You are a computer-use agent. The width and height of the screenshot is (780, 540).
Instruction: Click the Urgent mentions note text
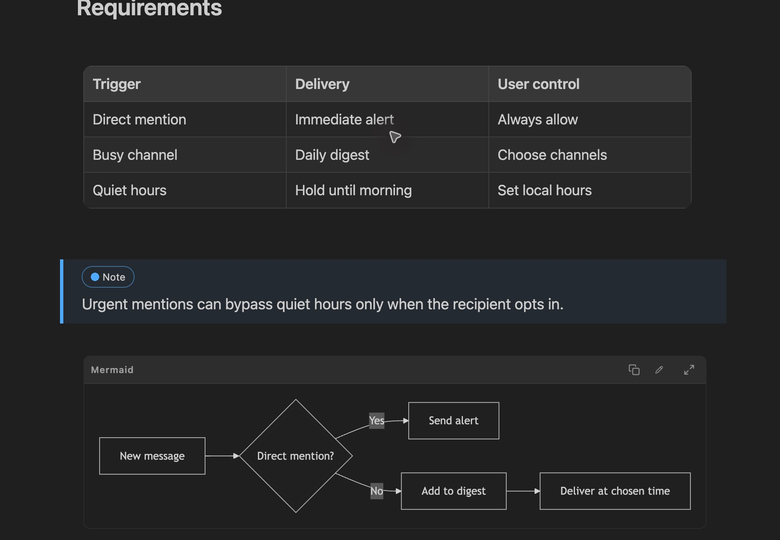point(322,304)
